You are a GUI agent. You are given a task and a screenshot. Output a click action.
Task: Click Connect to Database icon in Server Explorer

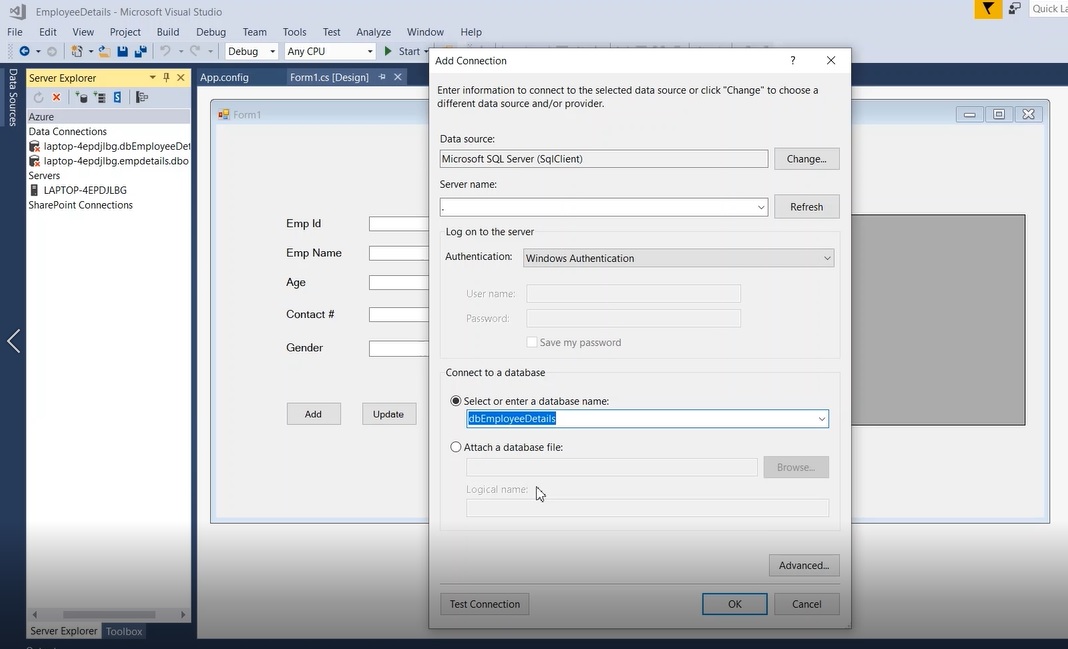pos(81,97)
